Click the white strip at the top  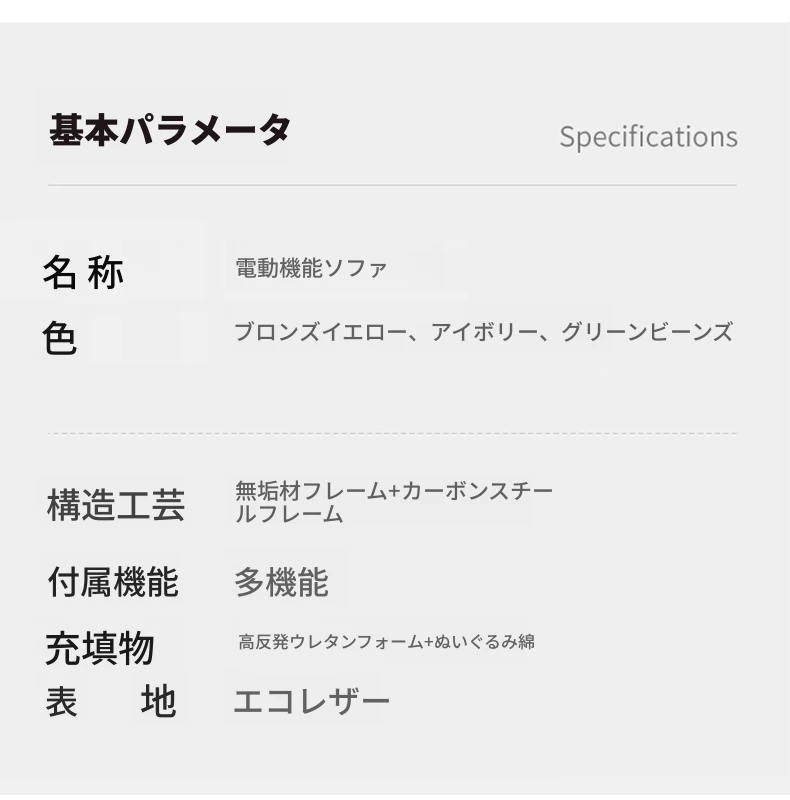[x=395, y=11]
